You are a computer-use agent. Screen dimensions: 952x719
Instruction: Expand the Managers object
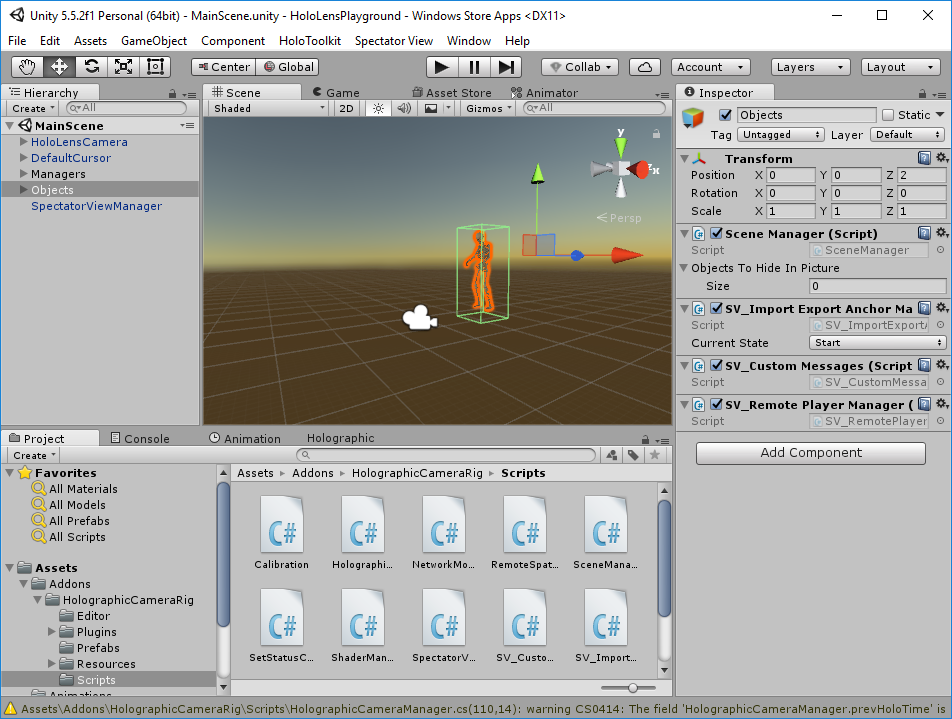coord(24,174)
